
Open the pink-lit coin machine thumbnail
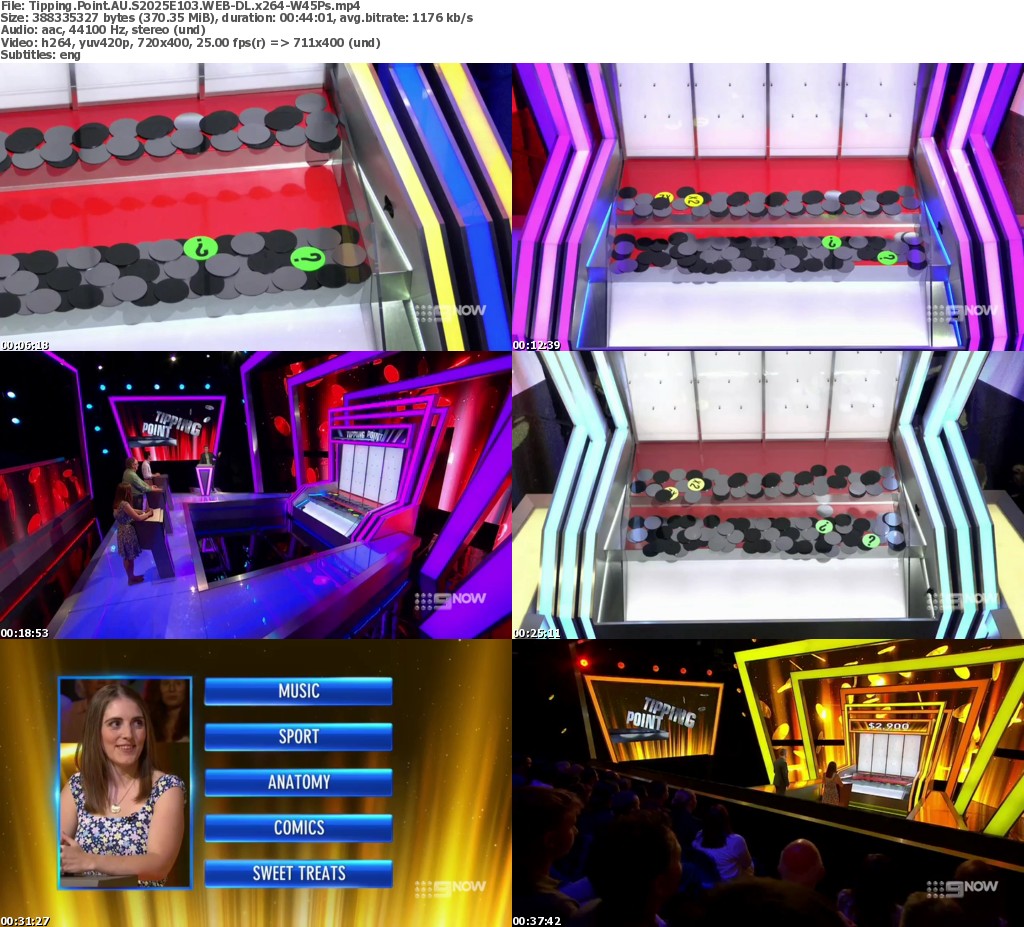[x=768, y=207]
